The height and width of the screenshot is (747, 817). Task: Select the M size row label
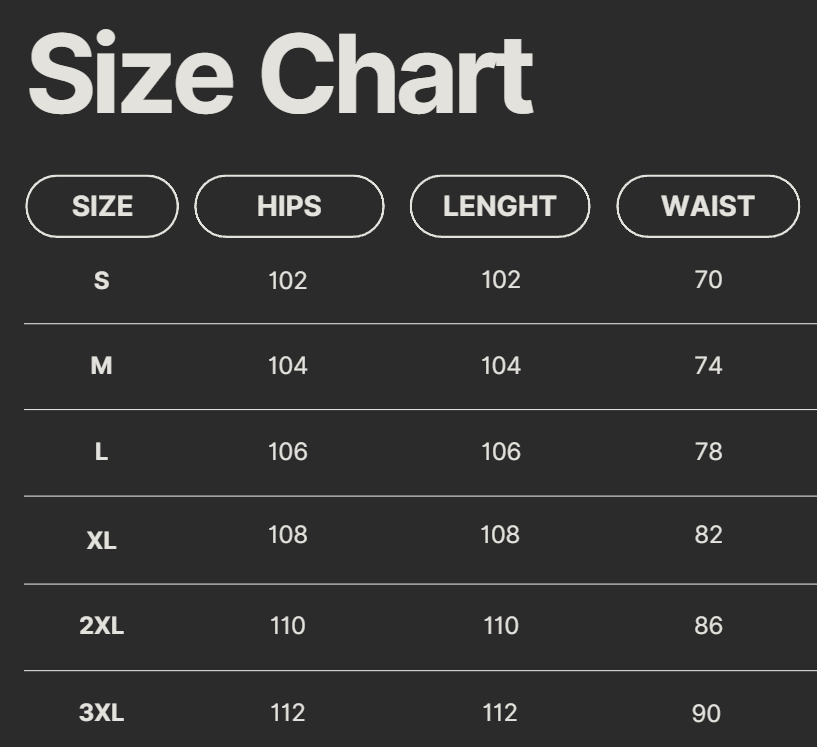click(101, 366)
